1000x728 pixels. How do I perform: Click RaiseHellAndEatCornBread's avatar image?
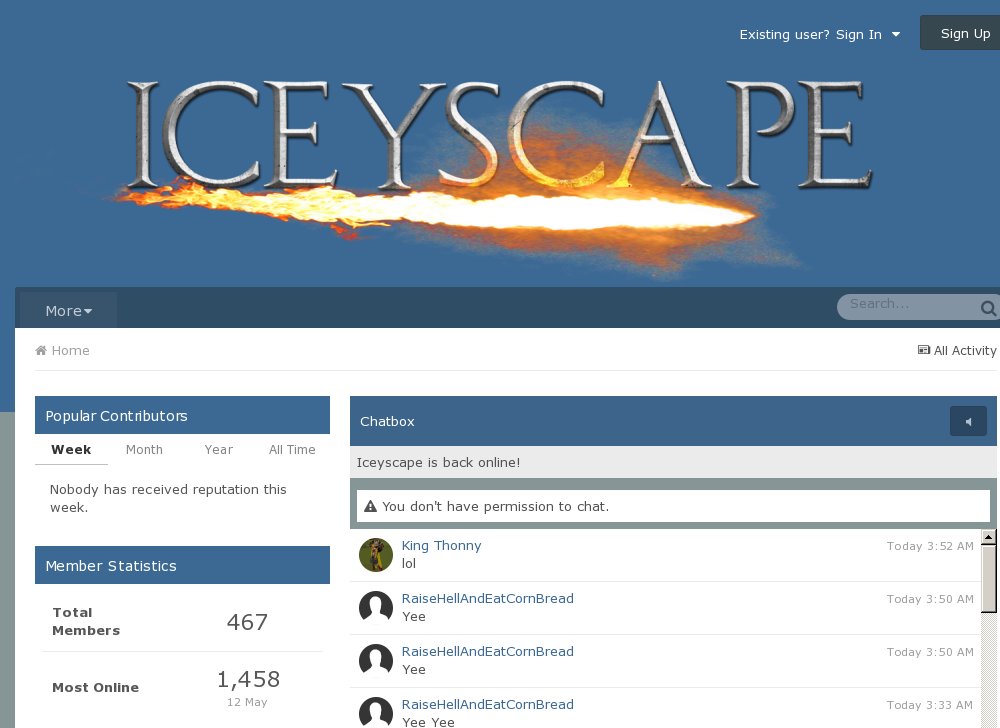(376, 607)
